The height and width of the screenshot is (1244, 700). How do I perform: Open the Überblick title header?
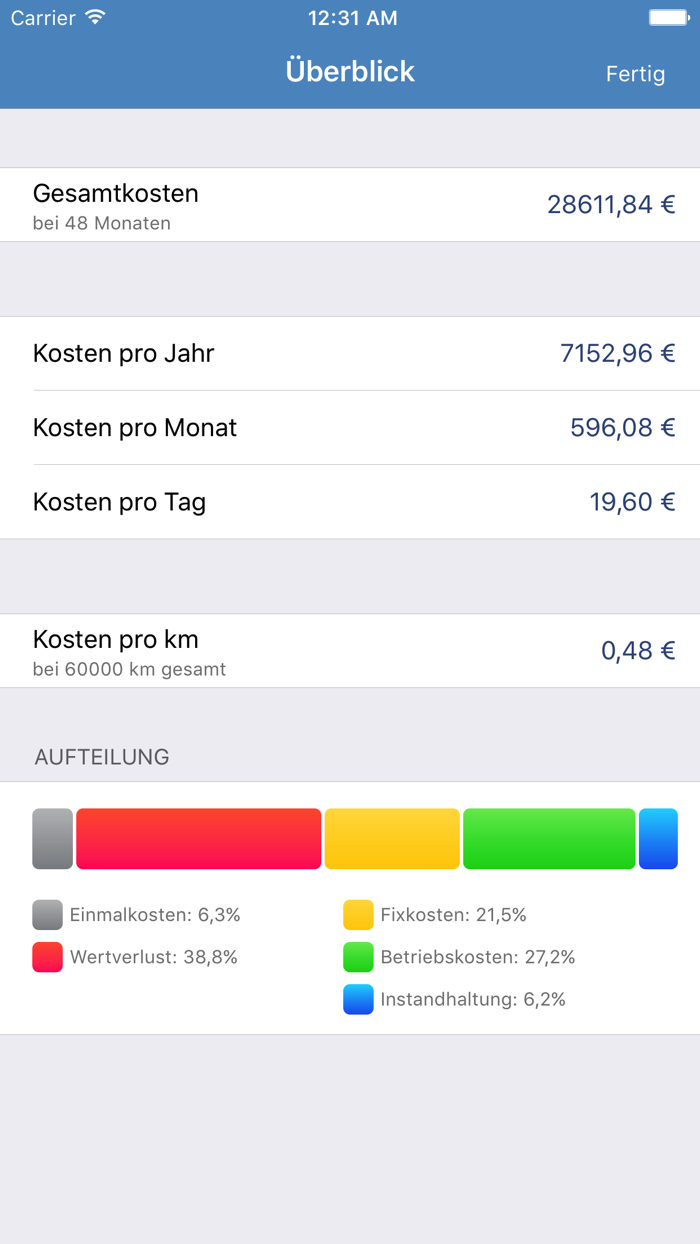(350, 71)
